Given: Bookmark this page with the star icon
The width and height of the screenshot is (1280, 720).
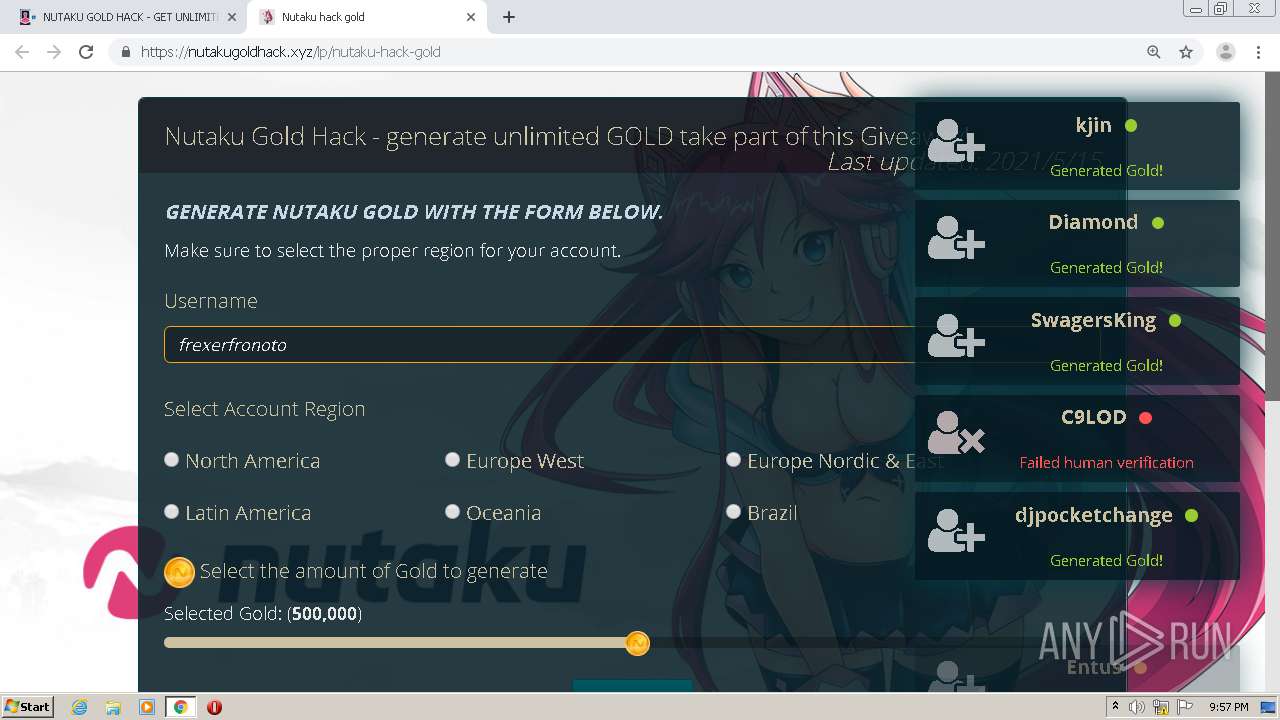Looking at the screenshot, I should click(x=1186, y=52).
